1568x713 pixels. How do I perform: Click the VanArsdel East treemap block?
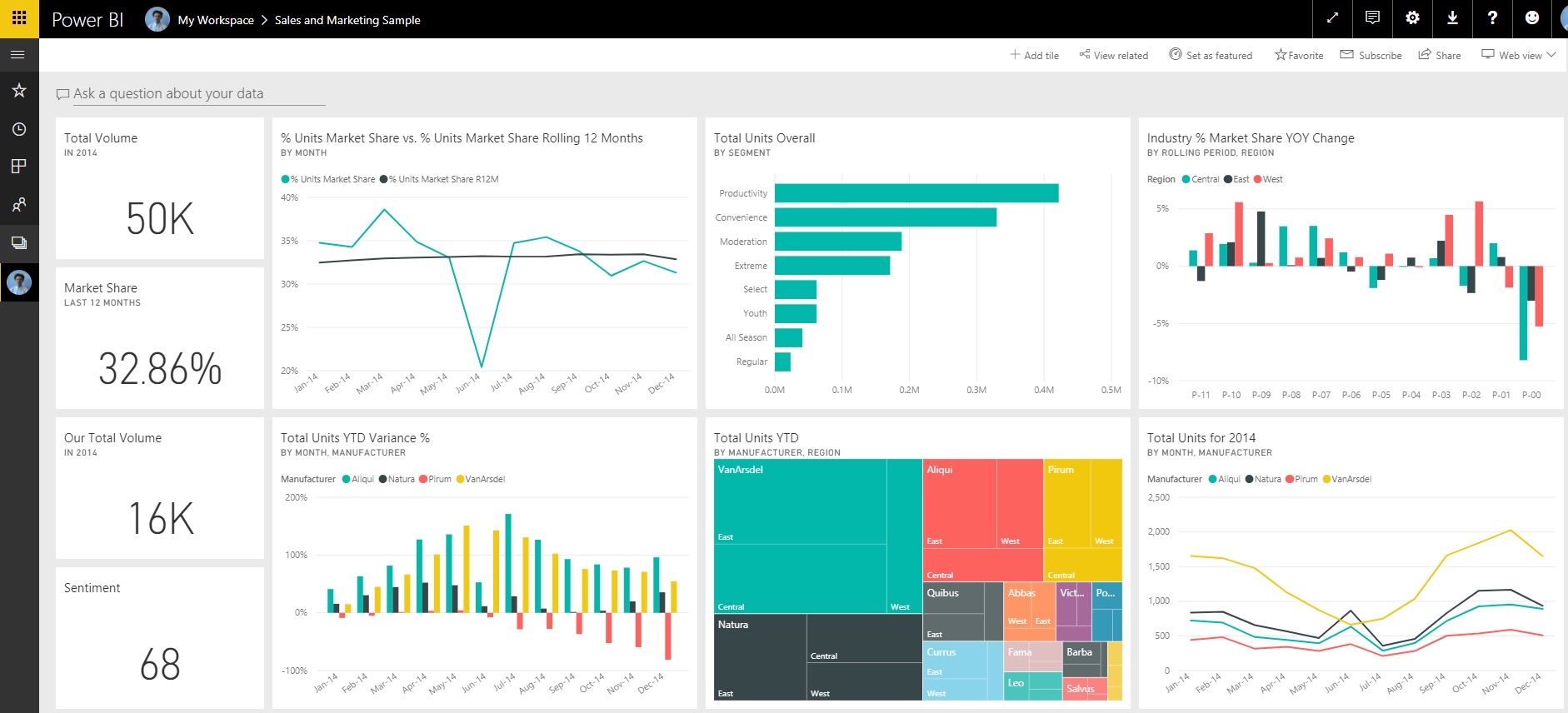tap(800, 501)
